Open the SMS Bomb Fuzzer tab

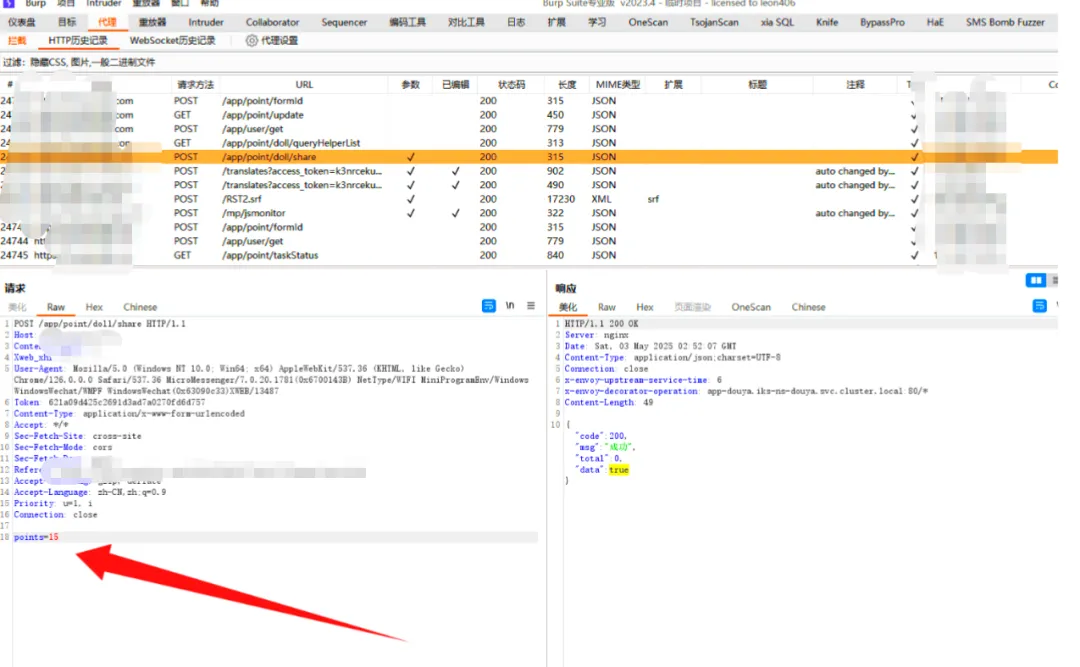point(1005,22)
